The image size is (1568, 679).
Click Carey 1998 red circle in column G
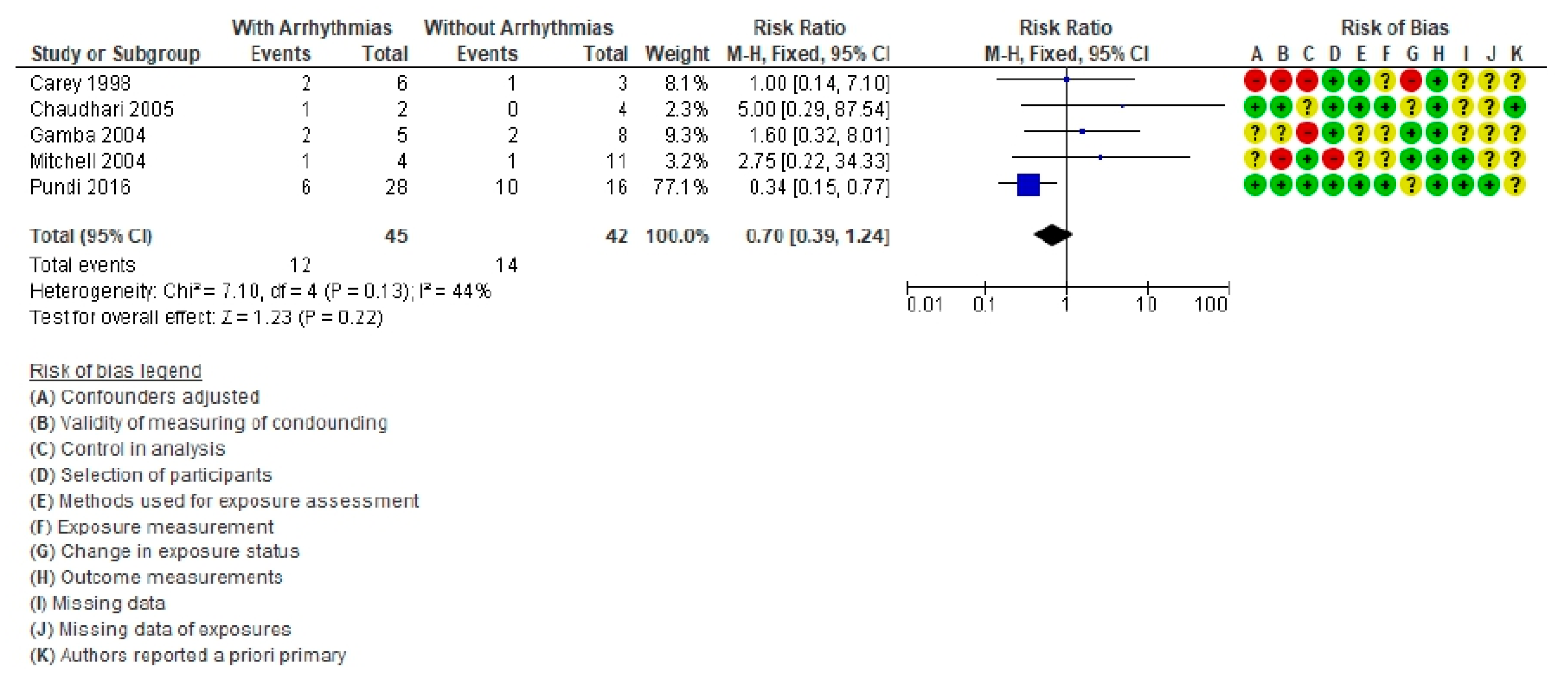1411,81
